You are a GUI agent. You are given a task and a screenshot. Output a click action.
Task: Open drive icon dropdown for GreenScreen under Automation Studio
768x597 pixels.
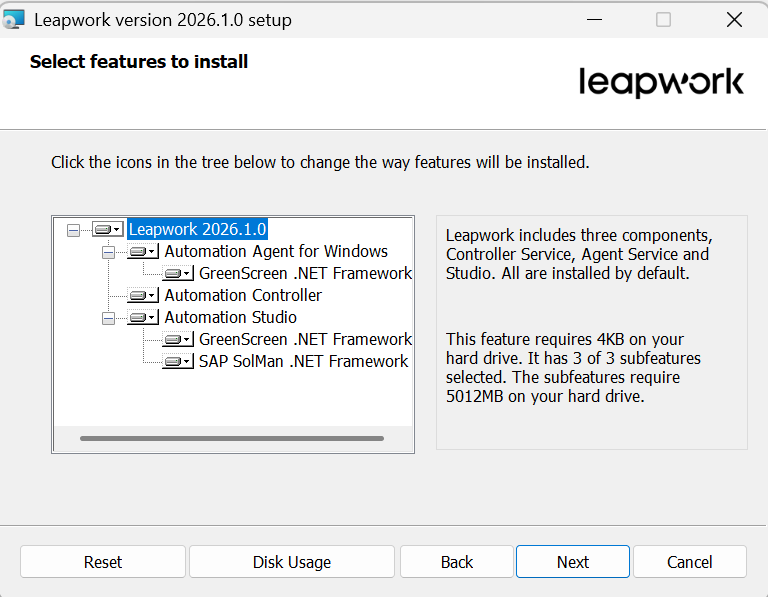pos(178,339)
